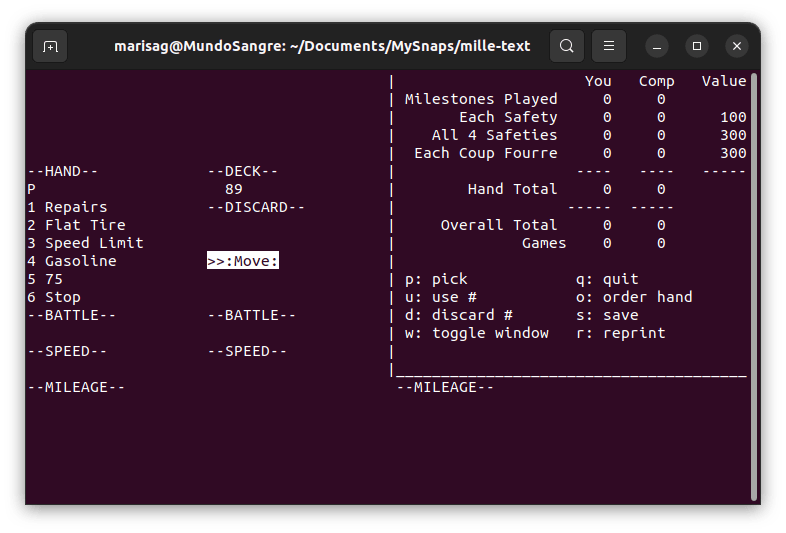Open a new terminal tab
The width and height of the screenshot is (786, 533).
tap(50, 46)
